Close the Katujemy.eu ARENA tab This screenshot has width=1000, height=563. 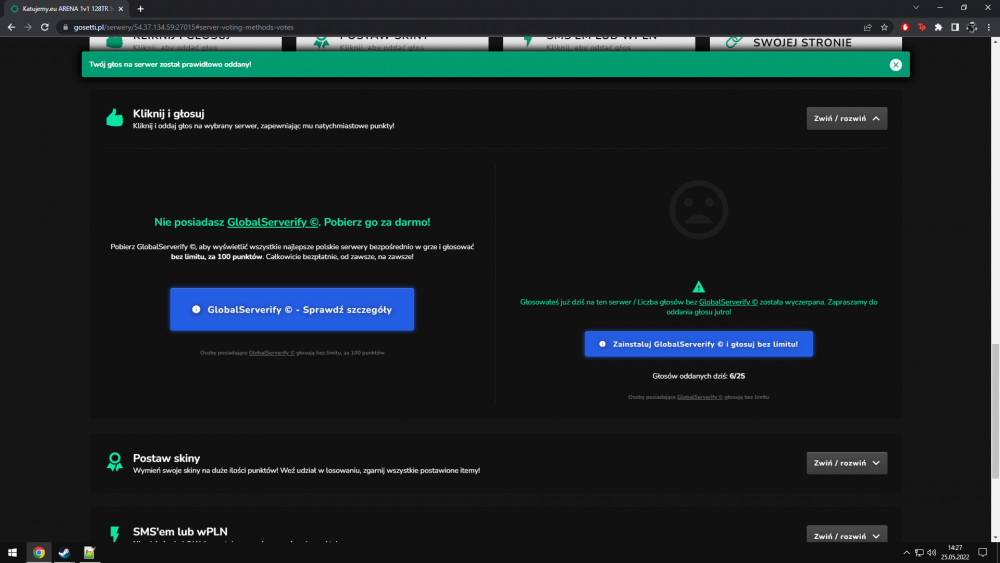tap(121, 9)
